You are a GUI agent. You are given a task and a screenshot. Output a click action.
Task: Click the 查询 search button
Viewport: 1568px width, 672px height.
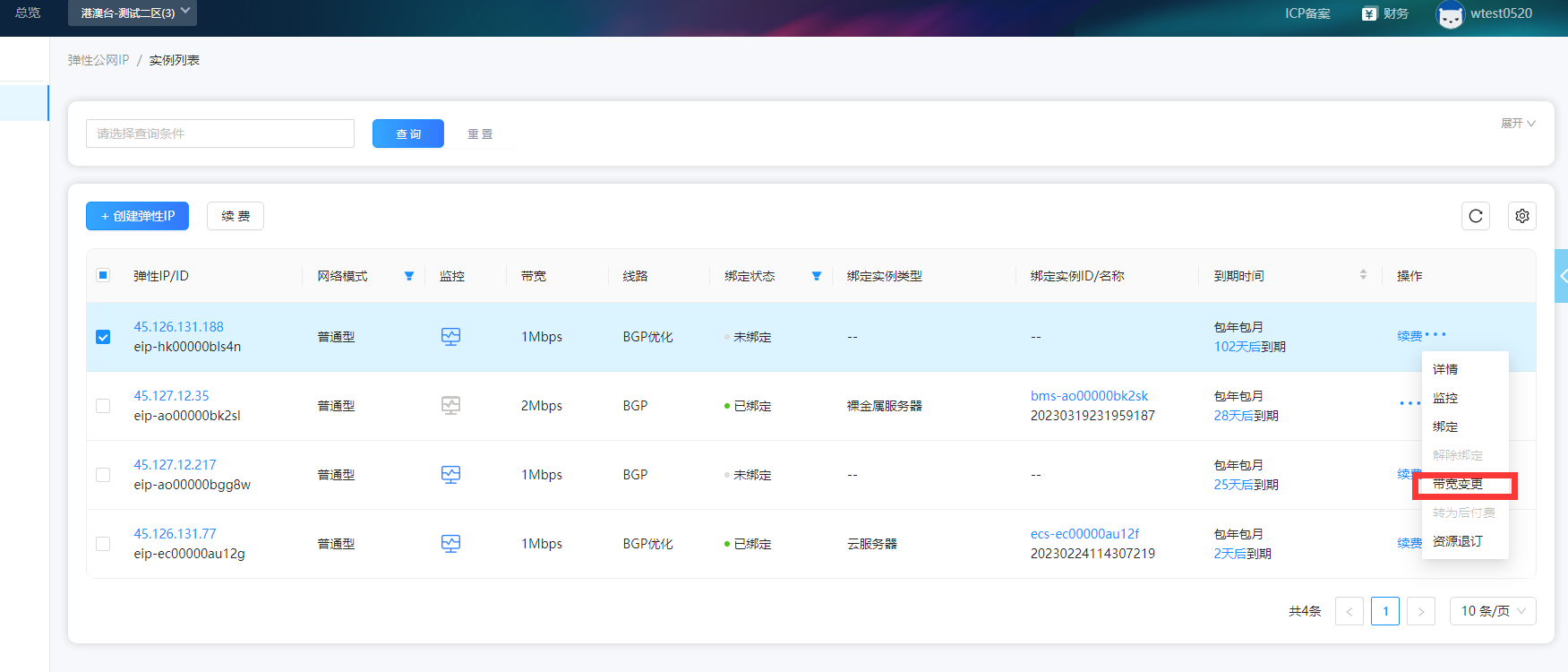point(408,134)
